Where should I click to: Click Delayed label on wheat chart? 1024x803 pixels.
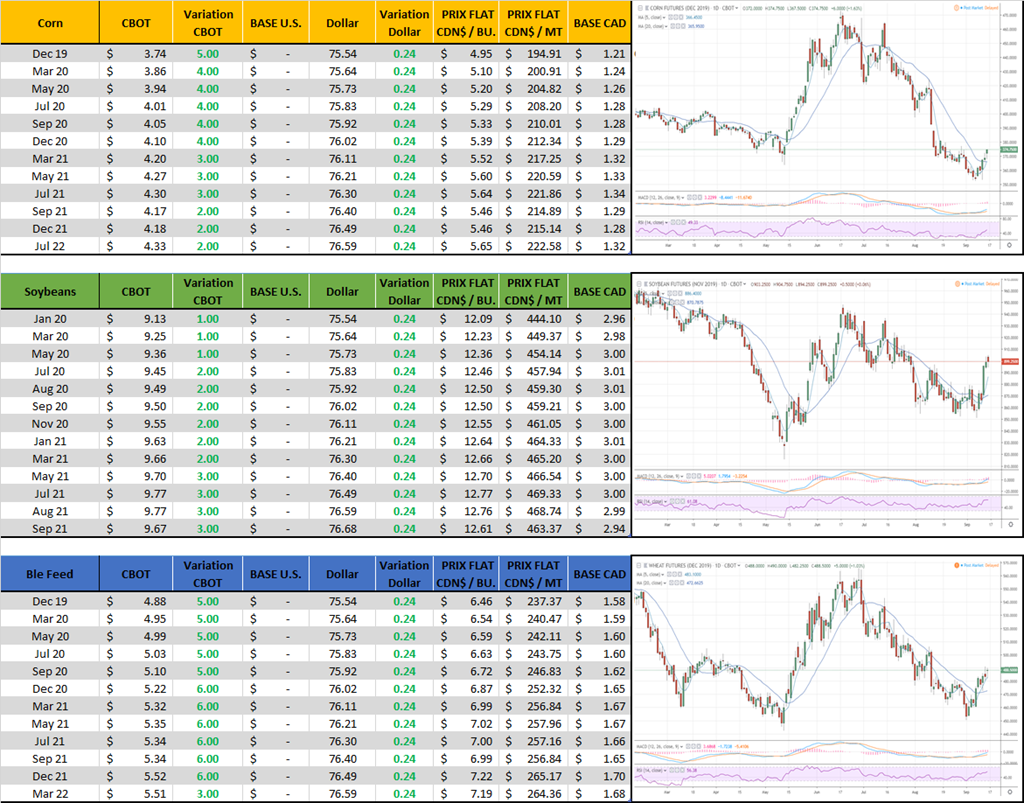coord(991,563)
